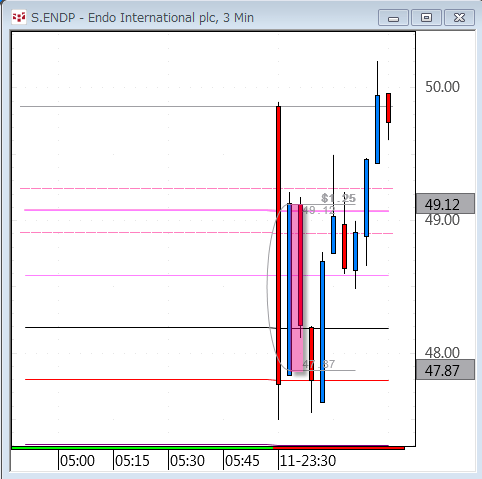Image resolution: width=482 pixels, height=479 pixels.
Task: Select the solid red horizontal line
Action: (x=207, y=380)
